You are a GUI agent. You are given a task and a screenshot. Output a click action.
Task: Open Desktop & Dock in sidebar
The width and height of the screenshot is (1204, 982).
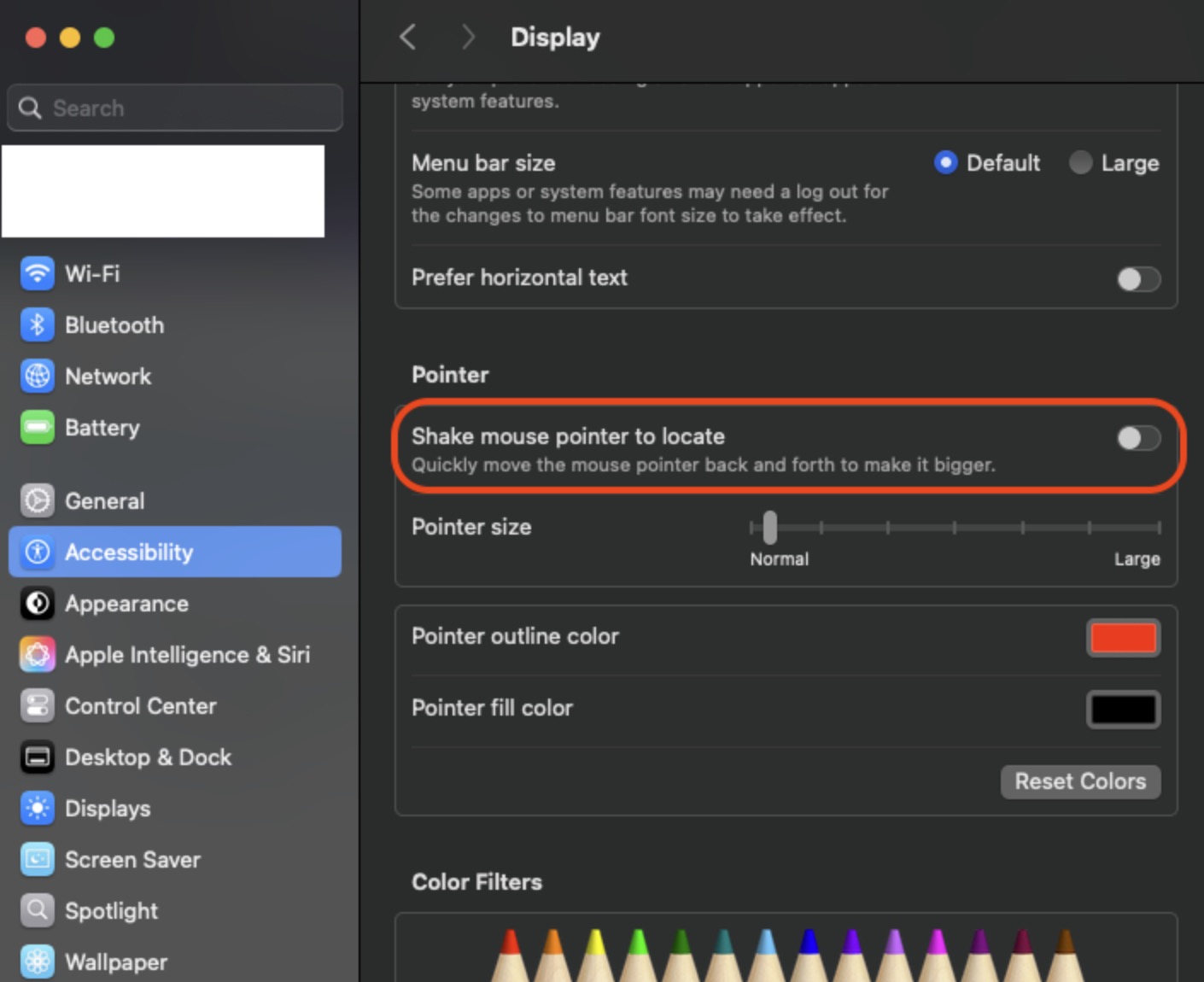pyautogui.click(x=148, y=757)
